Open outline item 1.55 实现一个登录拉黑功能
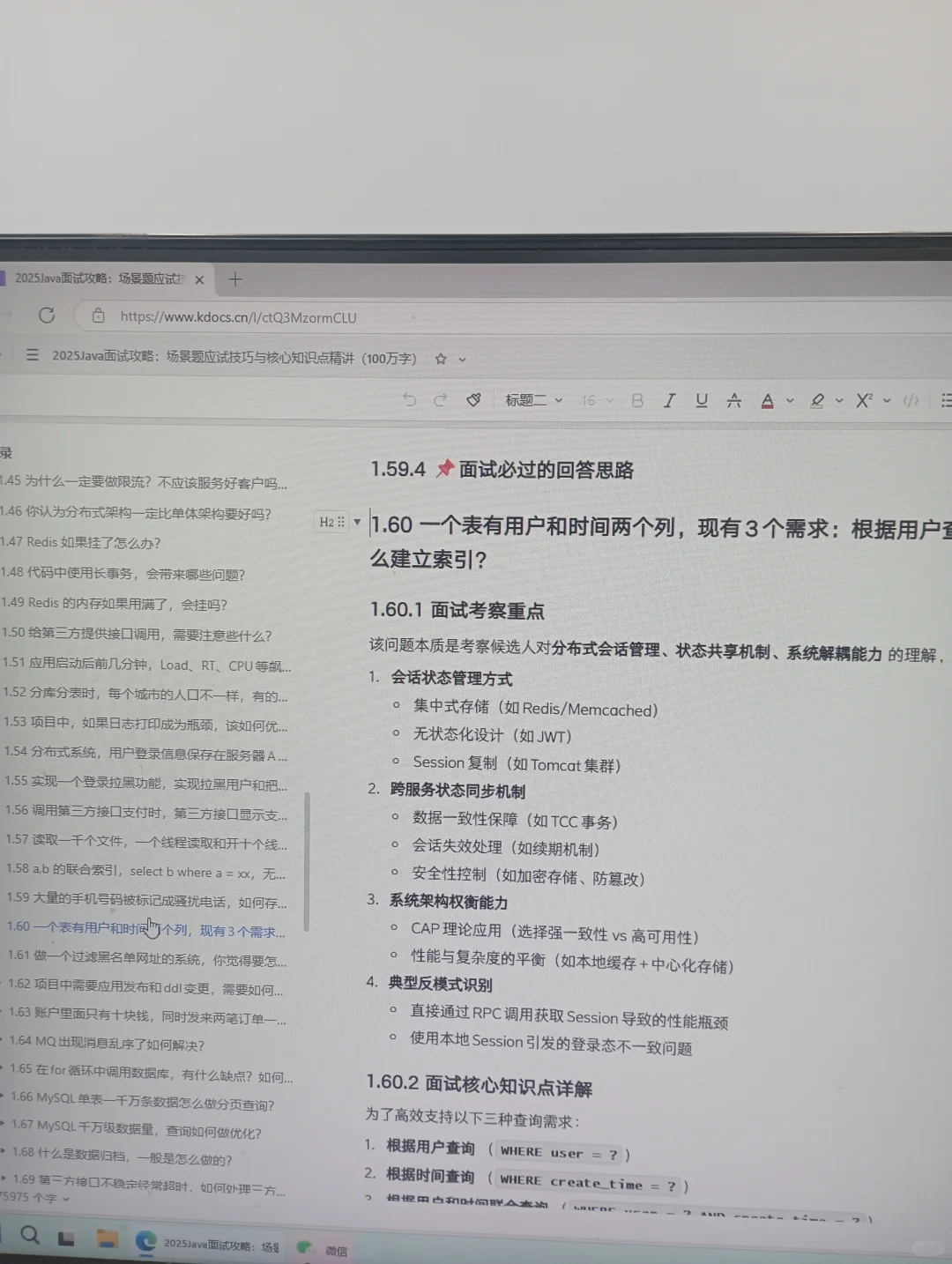The width and height of the screenshot is (952, 1264). (x=146, y=783)
